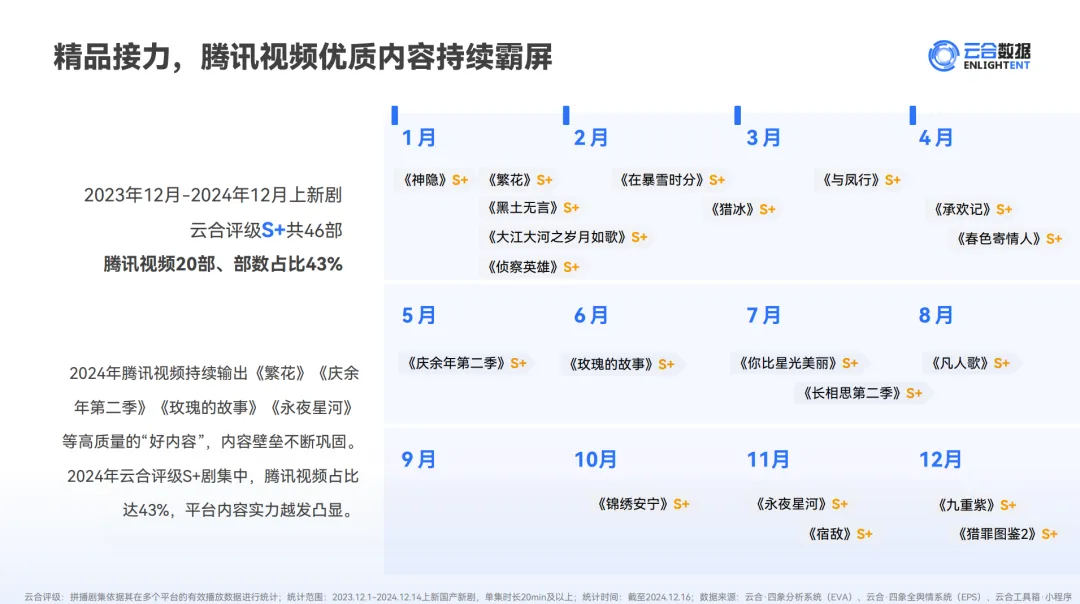
Task: Click the 《永夜星河》 S+ label under 11月
Action: (800, 504)
